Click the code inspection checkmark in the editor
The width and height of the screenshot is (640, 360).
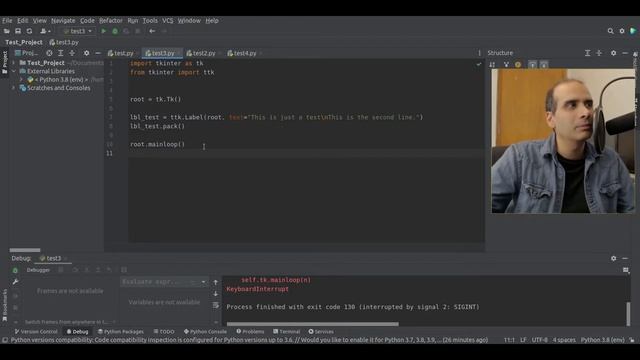478,64
